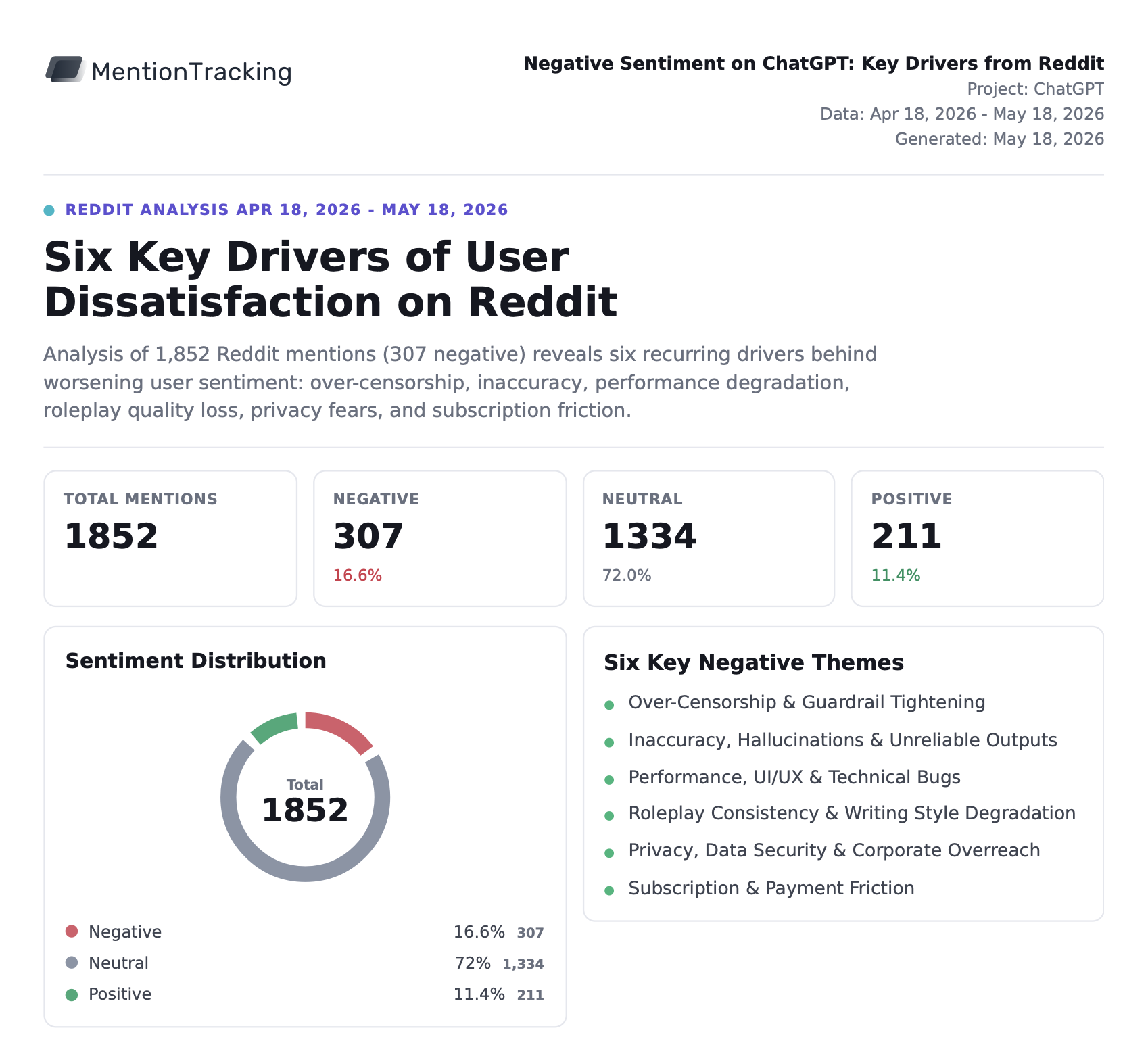The width and height of the screenshot is (1148, 1041).
Task: Click the red 16.6% under Negative card
Action: [358, 576]
